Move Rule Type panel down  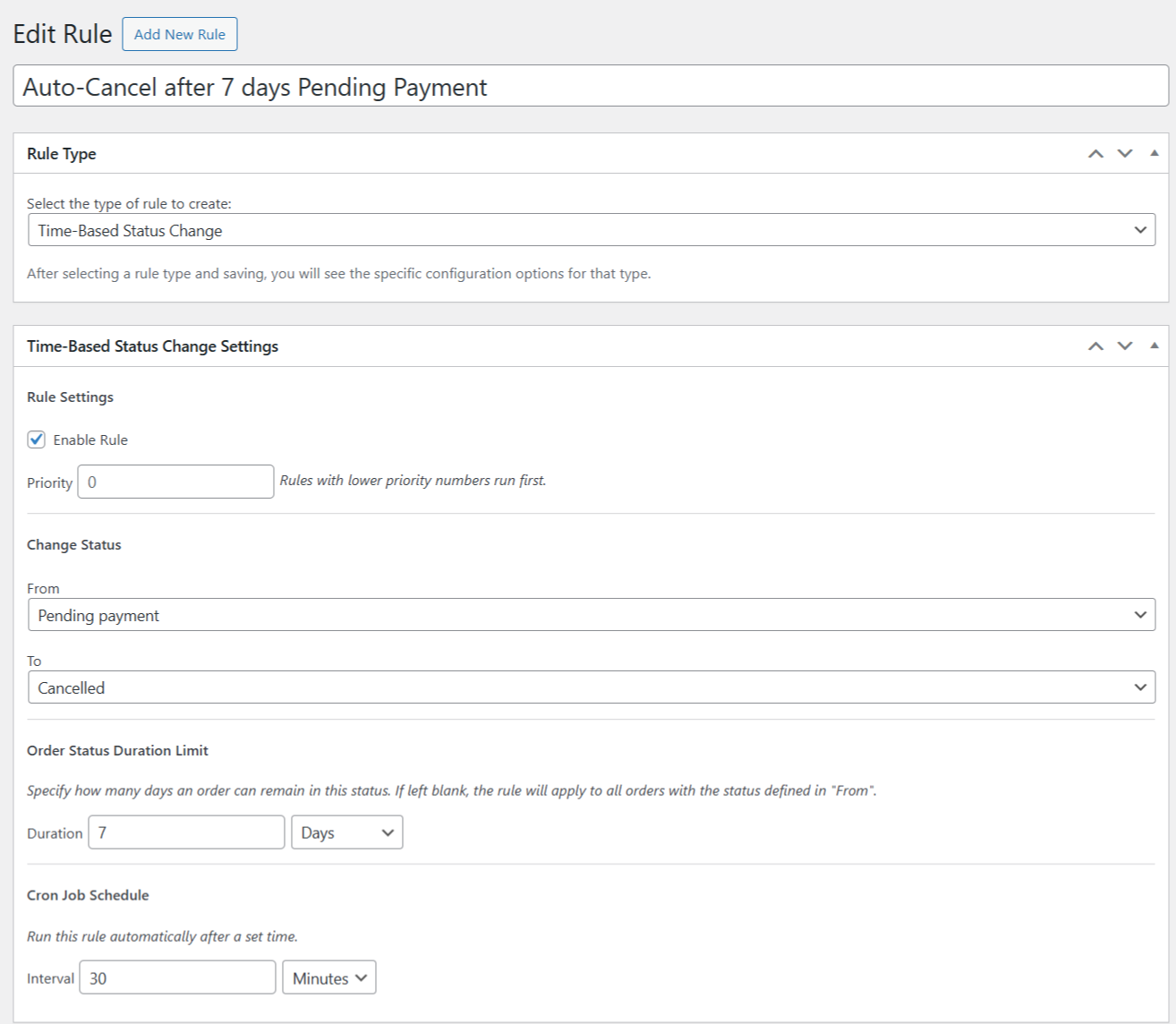pyautogui.click(x=1125, y=154)
